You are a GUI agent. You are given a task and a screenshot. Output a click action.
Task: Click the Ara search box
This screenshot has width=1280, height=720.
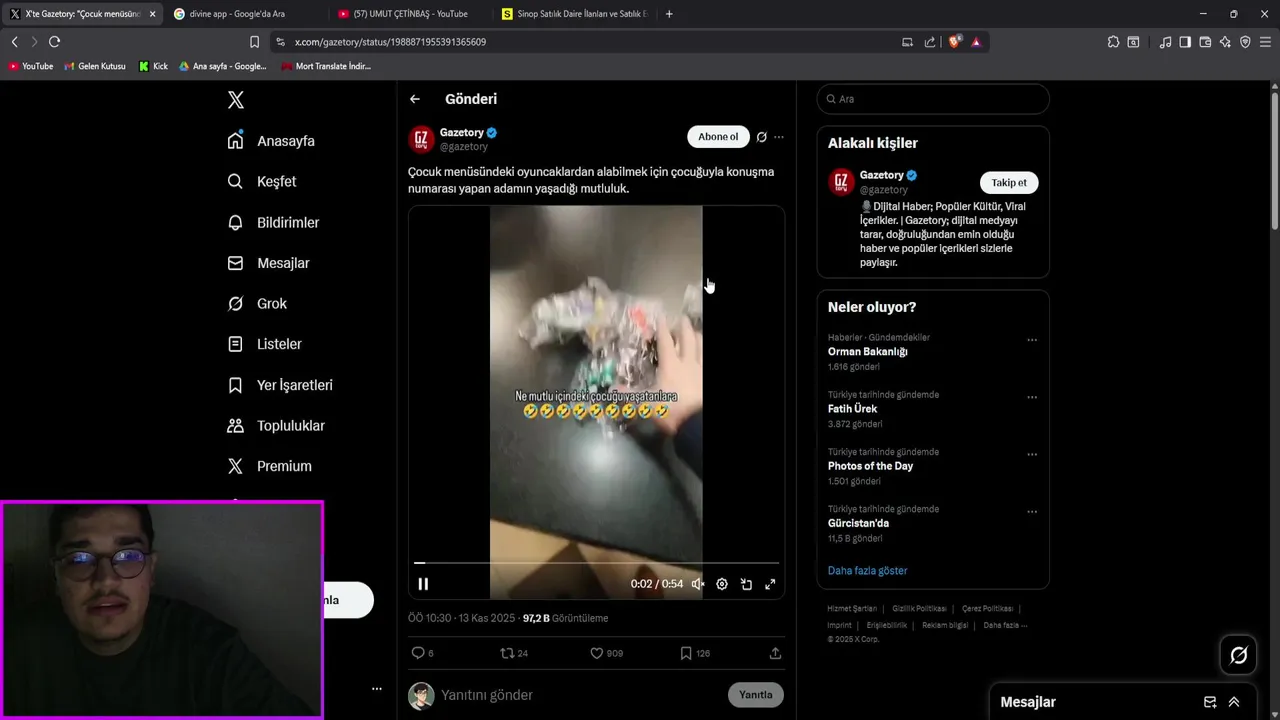933,99
